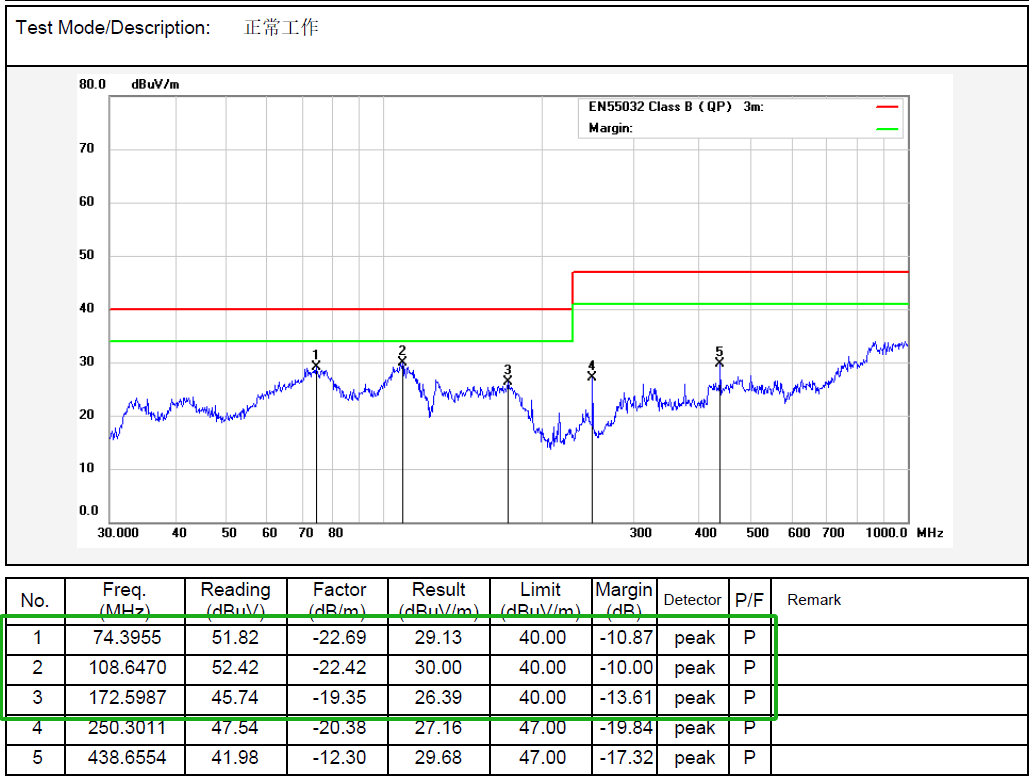
Task: Click peak marker 1 on the spectrum plot
Action: [x=316, y=366]
